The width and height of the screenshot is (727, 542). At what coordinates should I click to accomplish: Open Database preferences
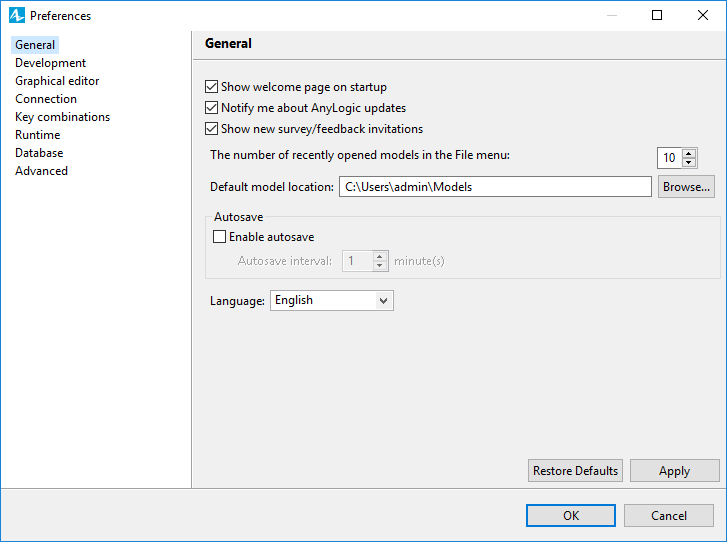pos(39,153)
